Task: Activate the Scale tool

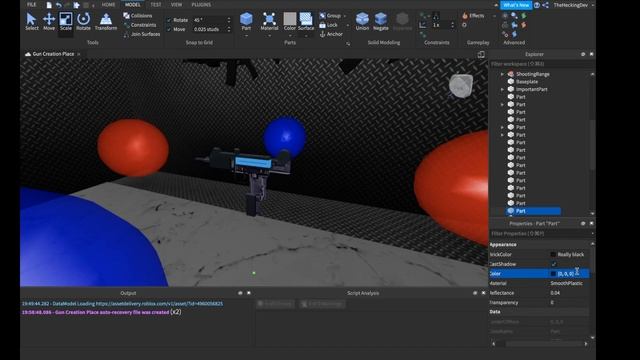Action: [x=66, y=21]
